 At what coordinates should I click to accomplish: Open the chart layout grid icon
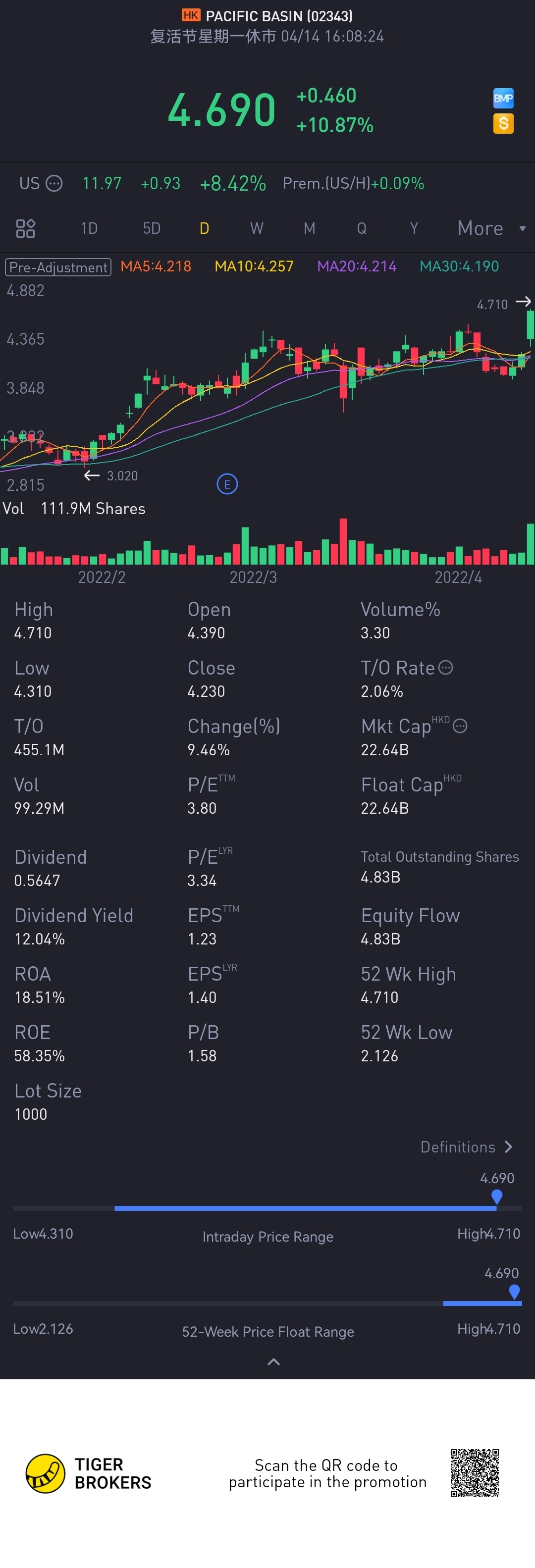26,228
